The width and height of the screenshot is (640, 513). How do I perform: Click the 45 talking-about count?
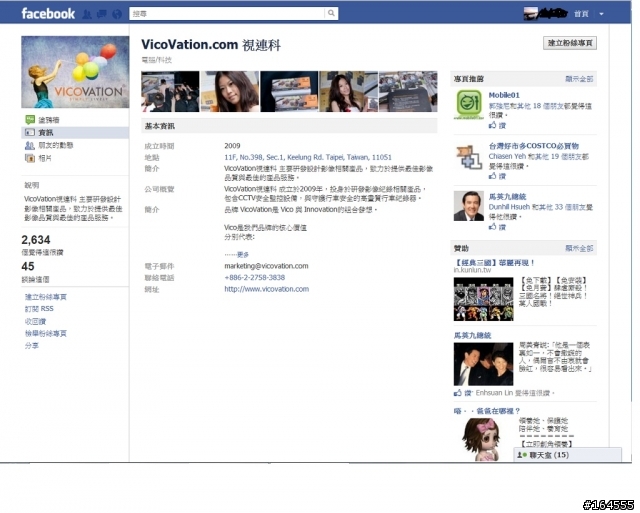pyautogui.click(x=28, y=266)
